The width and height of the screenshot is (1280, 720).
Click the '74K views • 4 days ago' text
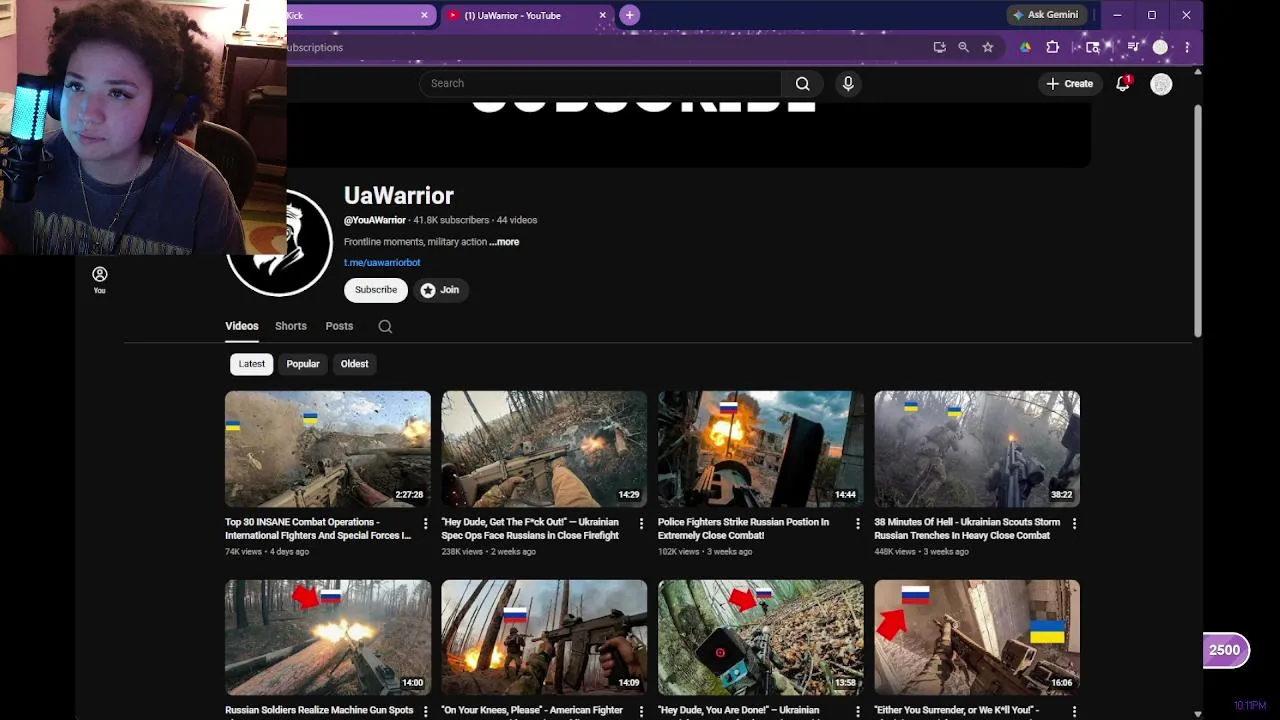click(268, 552)
